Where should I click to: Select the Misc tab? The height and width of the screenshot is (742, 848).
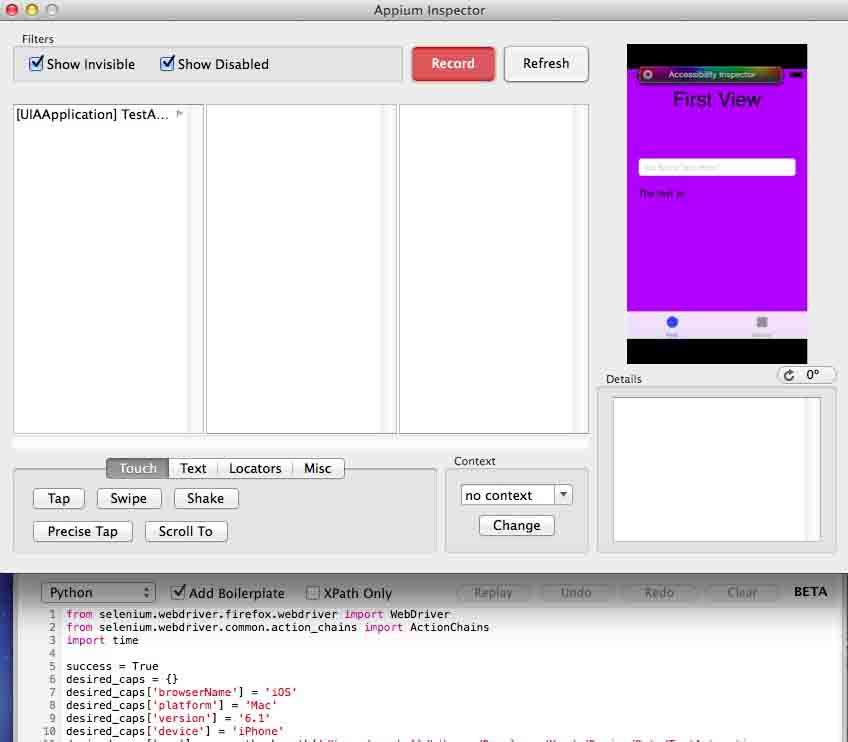[318, 468]
